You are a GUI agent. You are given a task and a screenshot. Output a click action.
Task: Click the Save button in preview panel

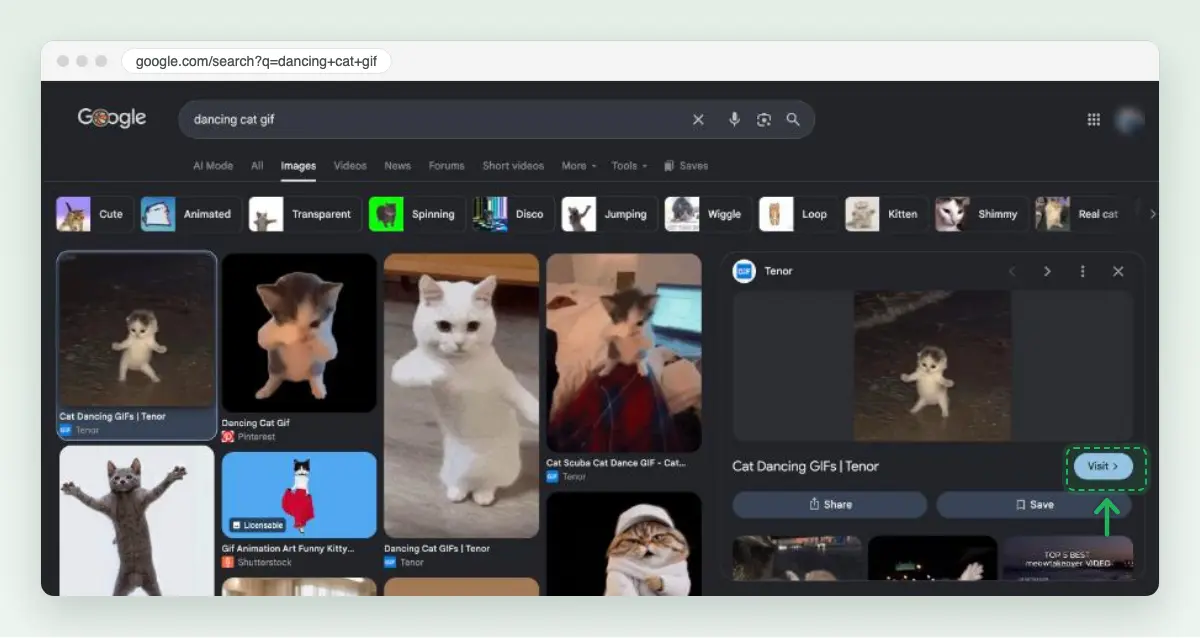(x=1034, y=505)
